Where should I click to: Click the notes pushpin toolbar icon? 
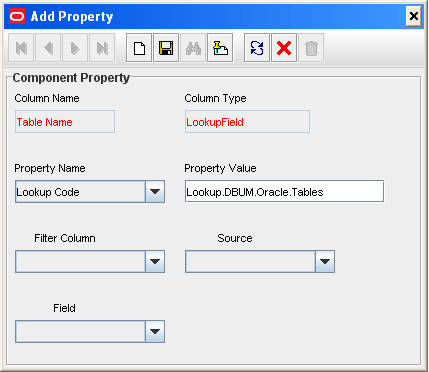pos(220,48)
